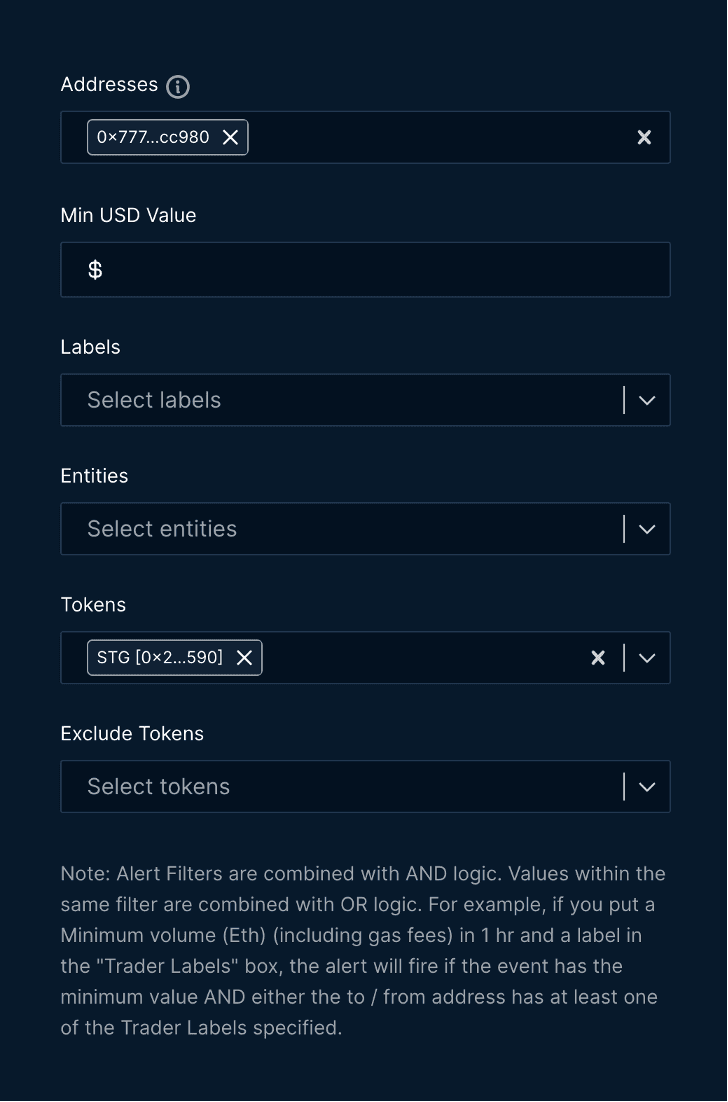Focus the Min USD Value input

pyautogui.click(x=380, y=270)
